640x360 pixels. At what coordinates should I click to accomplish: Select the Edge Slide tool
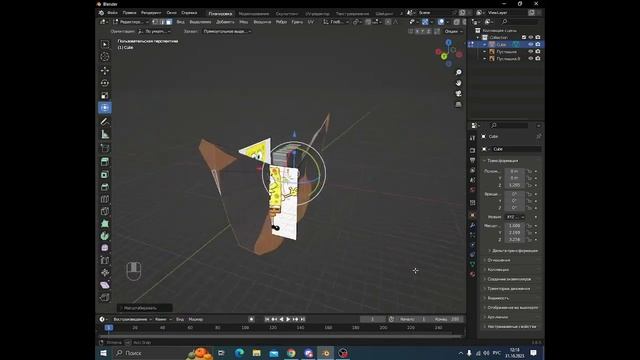(x=105, y=260)
